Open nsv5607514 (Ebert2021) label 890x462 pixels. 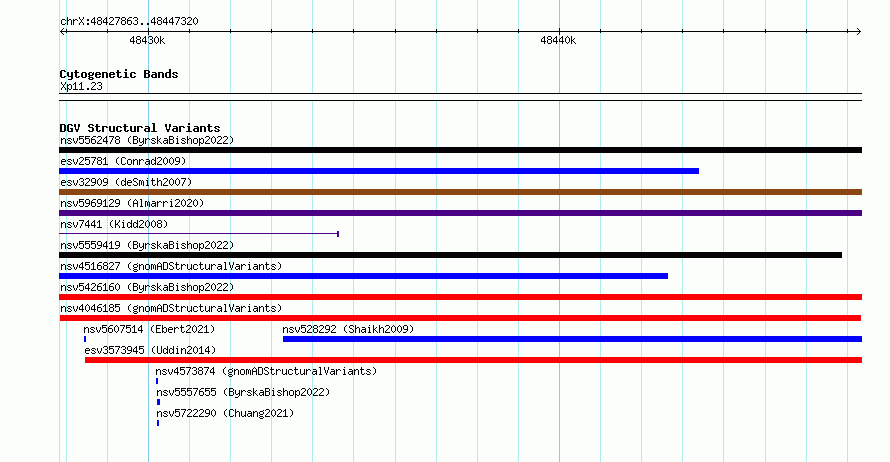pyautogui.click(x=149, y=329)
